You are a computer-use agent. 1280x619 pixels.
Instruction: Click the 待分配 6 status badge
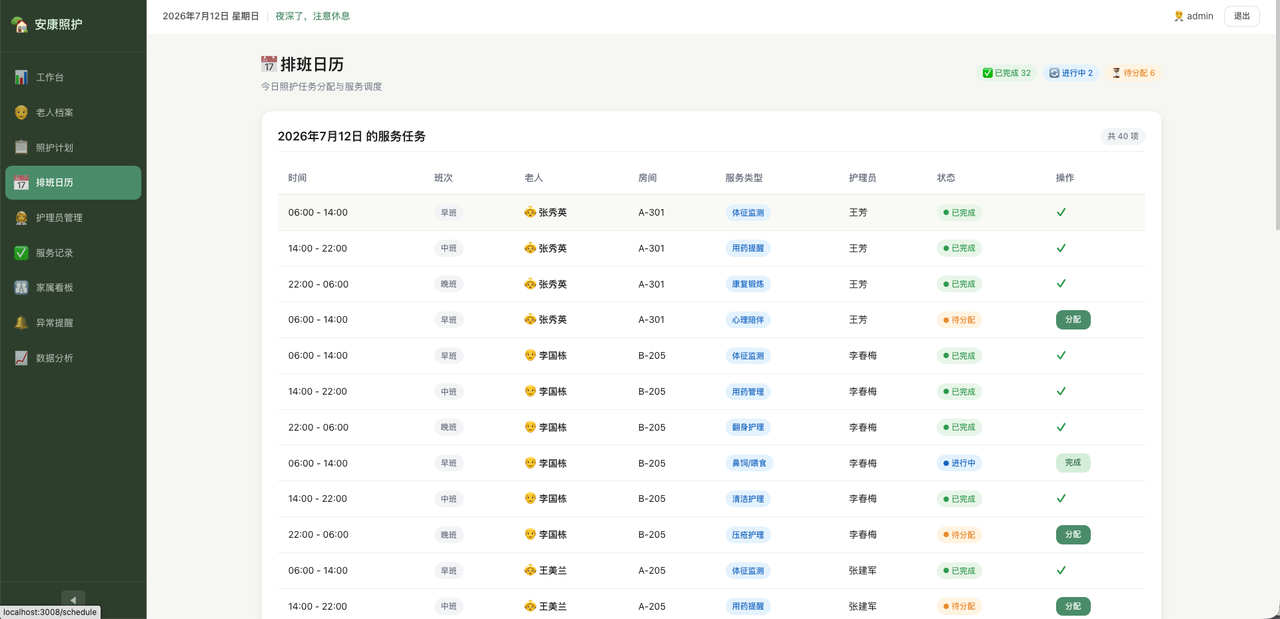click(x=1134, y=73)
